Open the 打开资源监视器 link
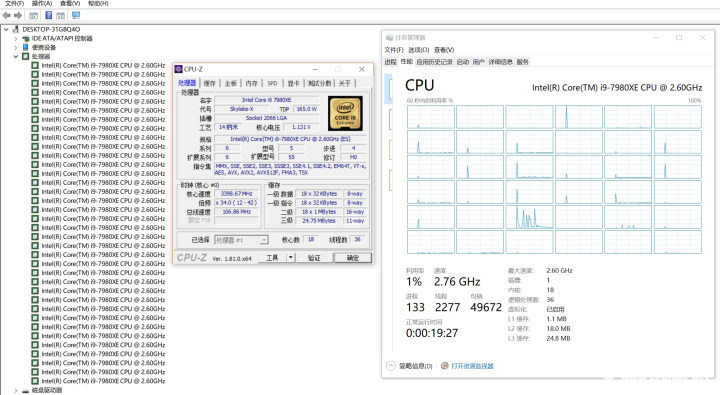The image size is (720, 395). pos(472,366)
